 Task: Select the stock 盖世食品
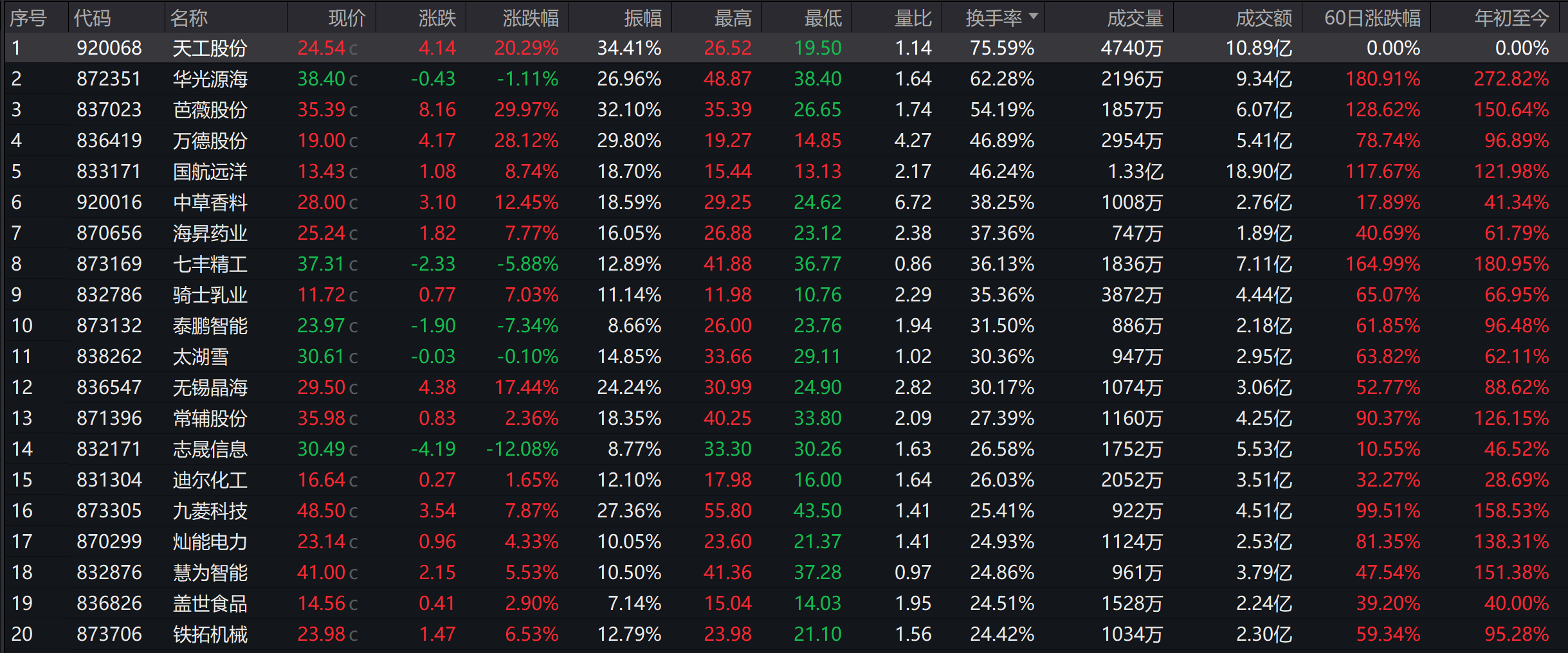tap(210, 604)
